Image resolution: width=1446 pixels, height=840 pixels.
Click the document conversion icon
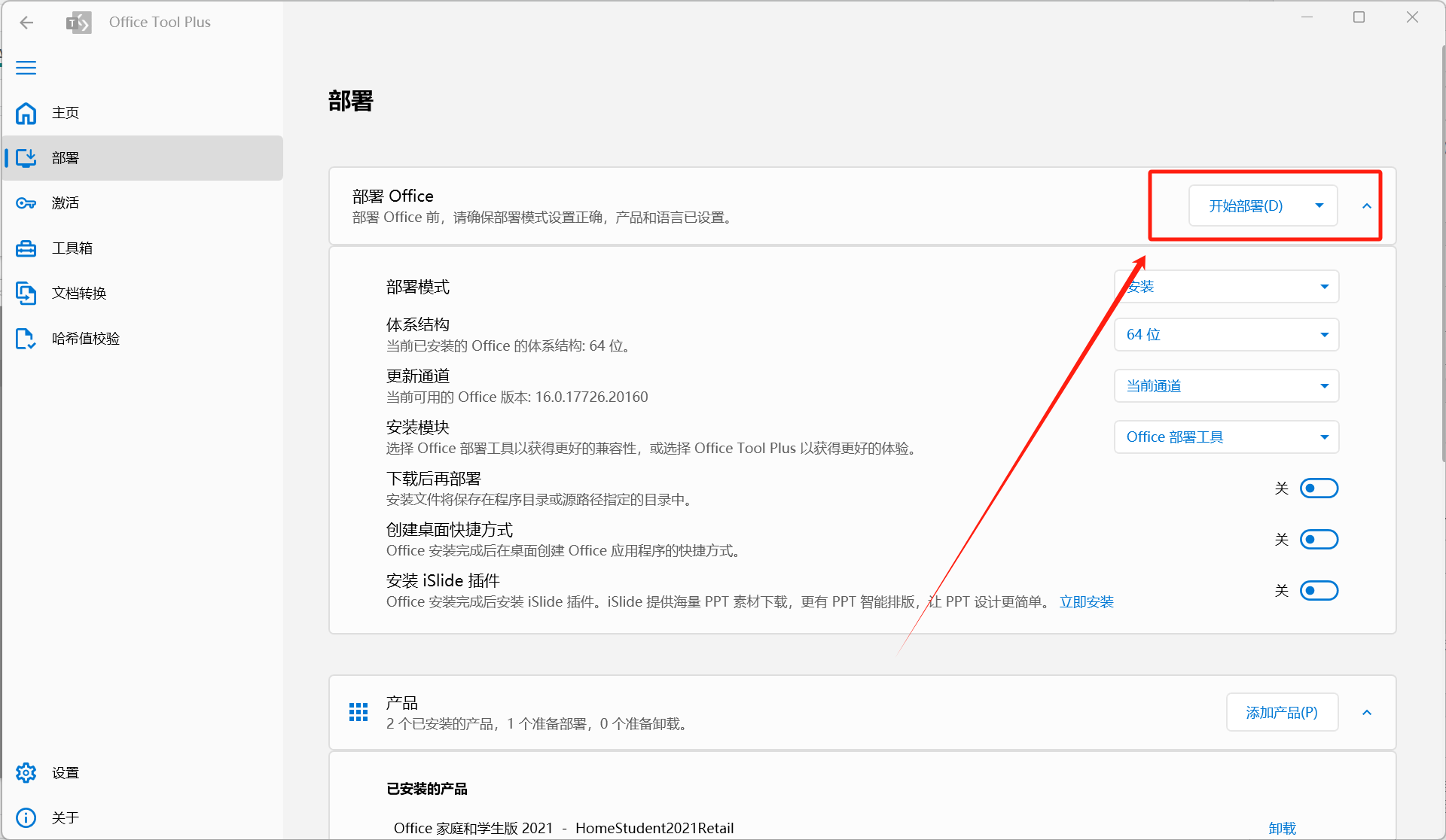pos(26,293)
